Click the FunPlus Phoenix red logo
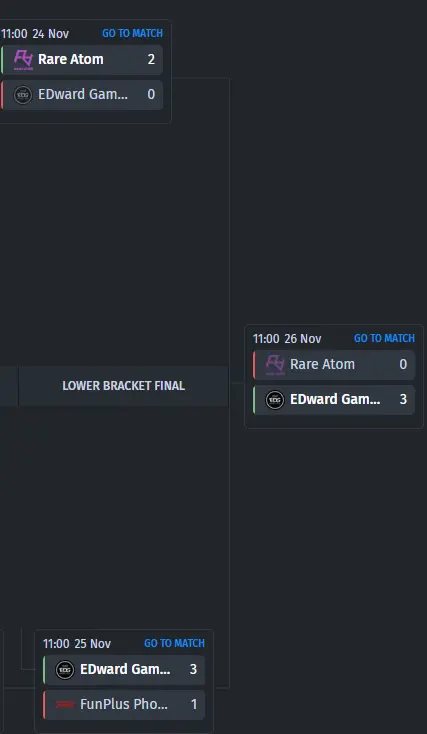Viewport: 427px width, 734px height. (x=65, y=705)
